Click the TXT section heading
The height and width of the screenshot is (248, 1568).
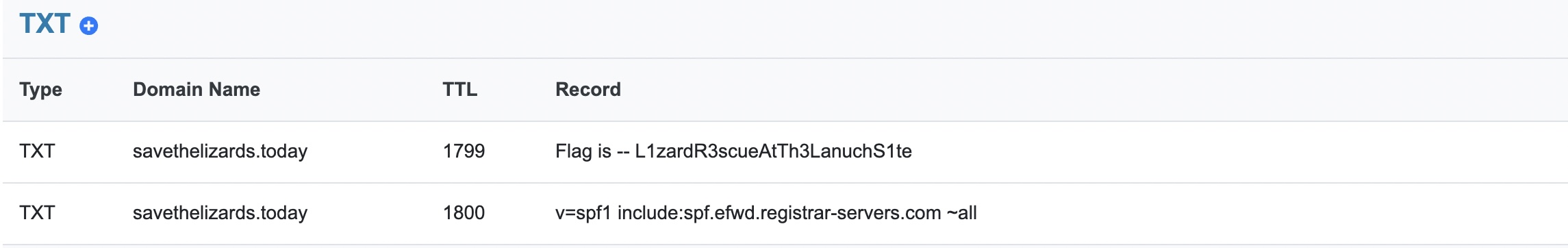[45, 24]
